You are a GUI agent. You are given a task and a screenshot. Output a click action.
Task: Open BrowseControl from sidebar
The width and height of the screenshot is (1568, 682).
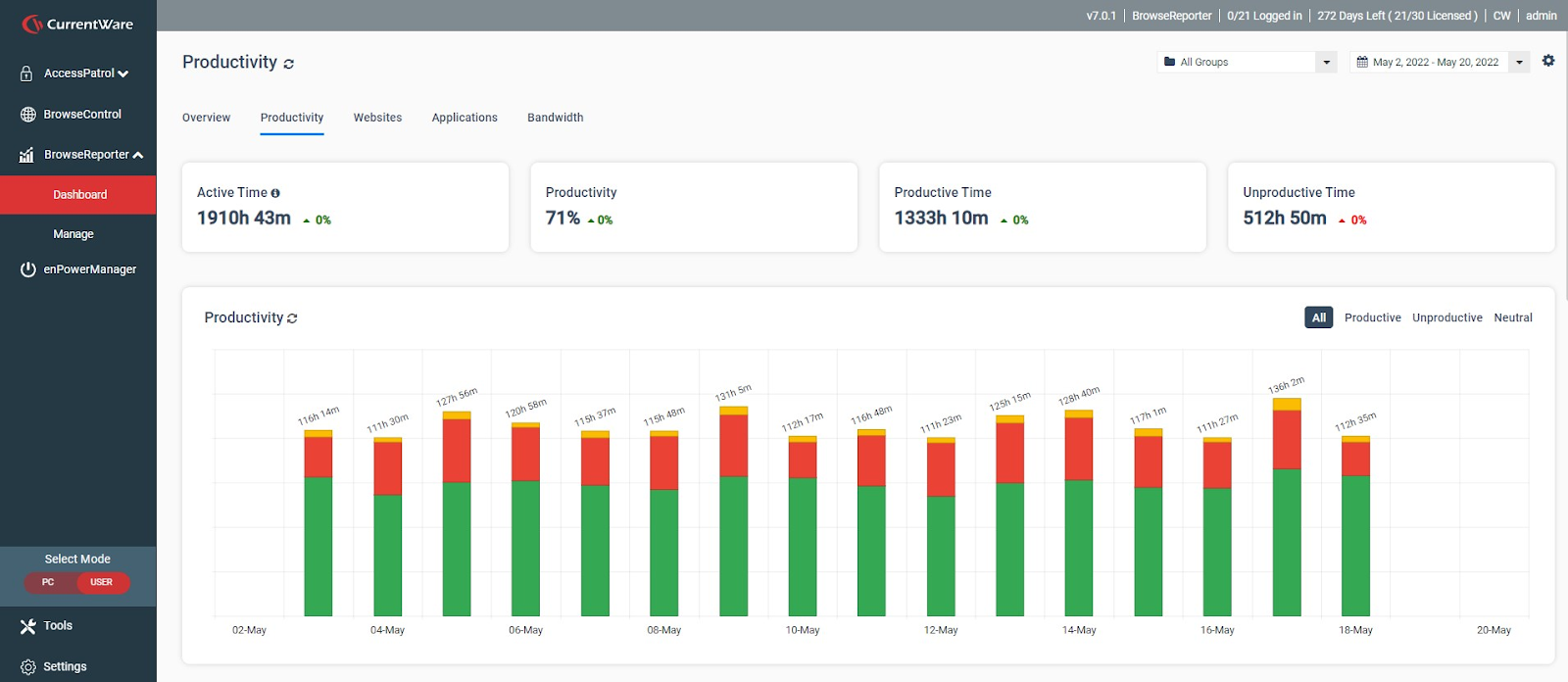[x=82, y=115]
